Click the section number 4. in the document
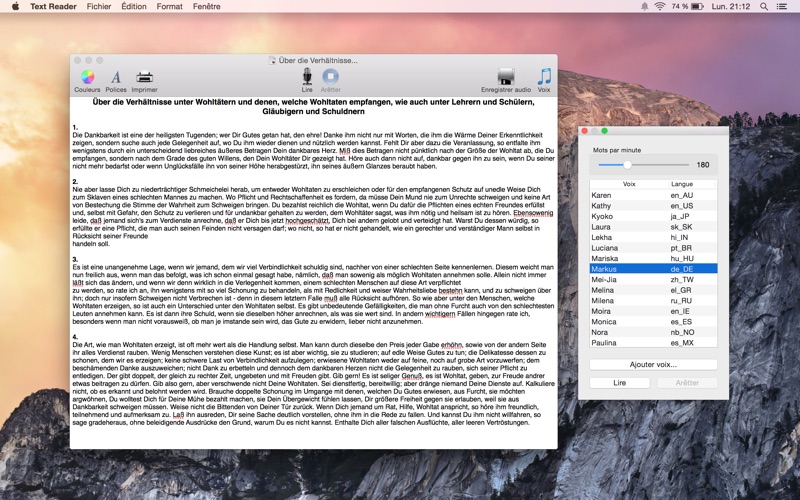This screenshot has width=800, height=500. (75, 337)
